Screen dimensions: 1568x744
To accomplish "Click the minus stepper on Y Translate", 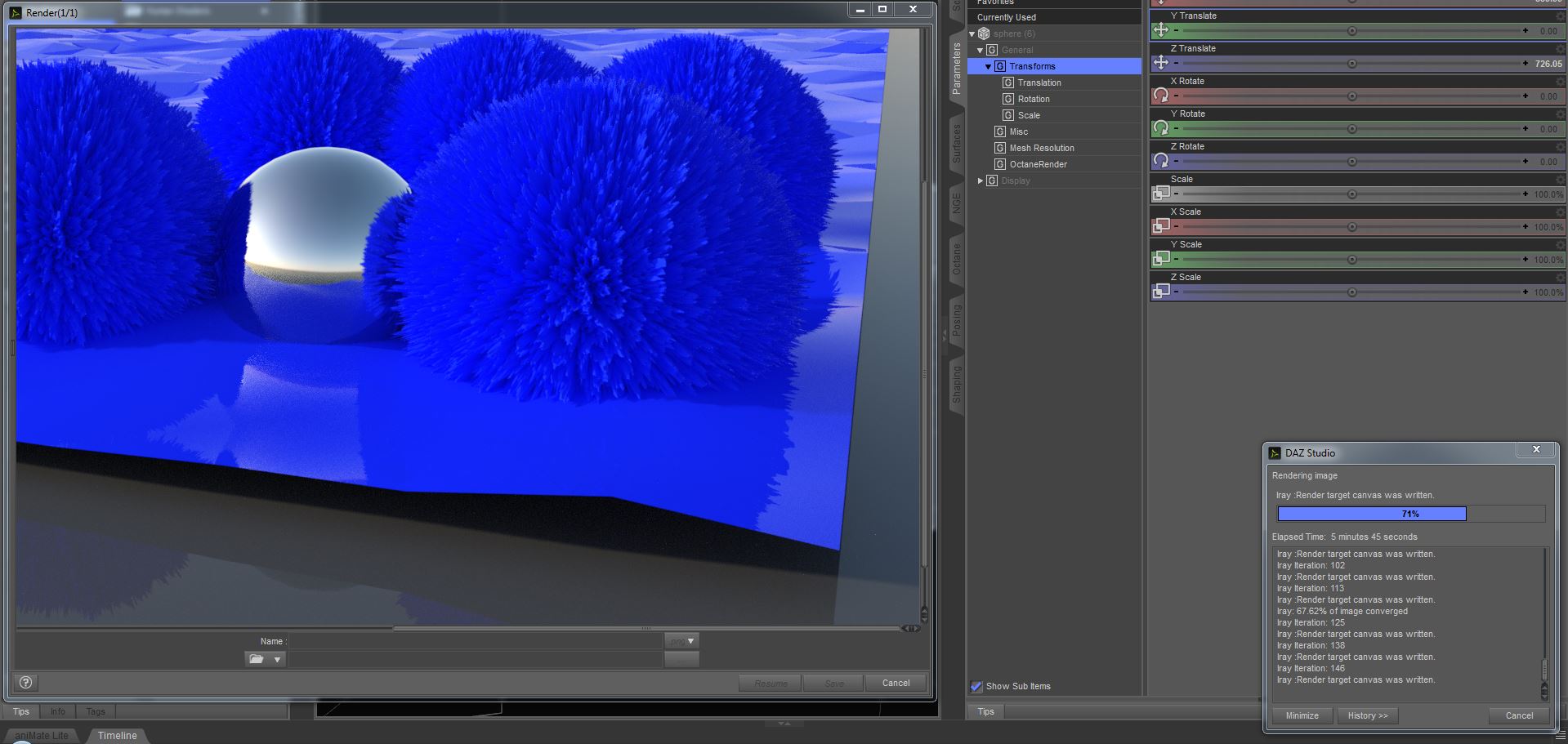I will (1177, 30).
